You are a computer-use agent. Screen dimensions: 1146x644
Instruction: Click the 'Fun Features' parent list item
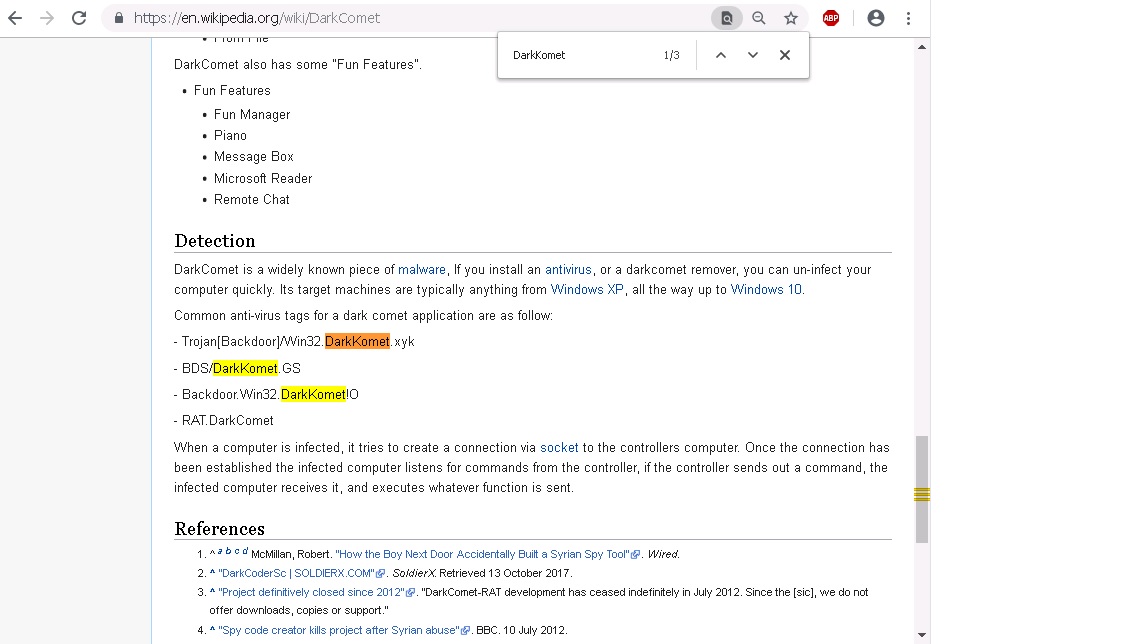coord(232,91)
